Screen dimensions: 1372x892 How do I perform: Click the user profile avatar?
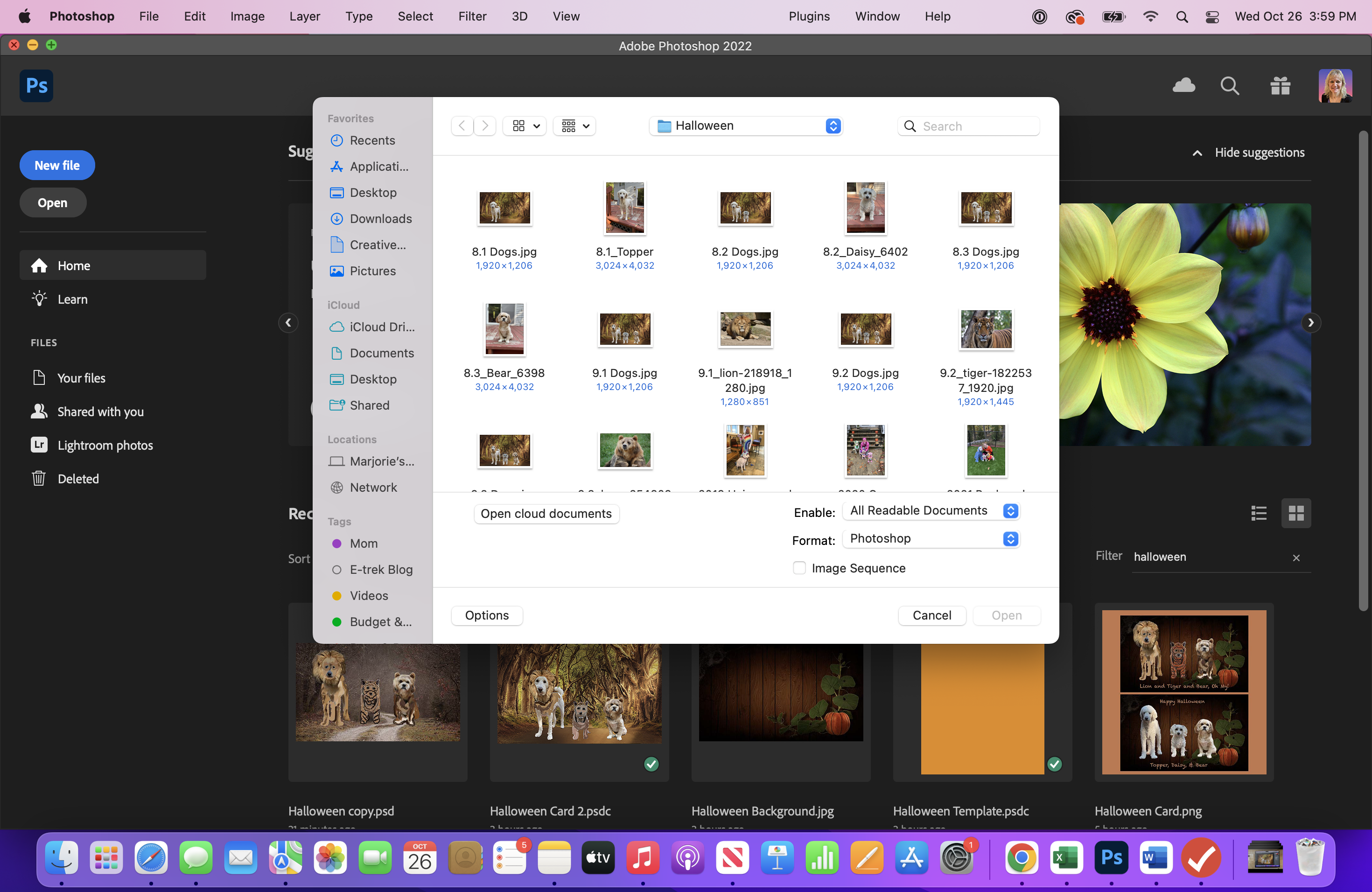(x=1335, y=86)
